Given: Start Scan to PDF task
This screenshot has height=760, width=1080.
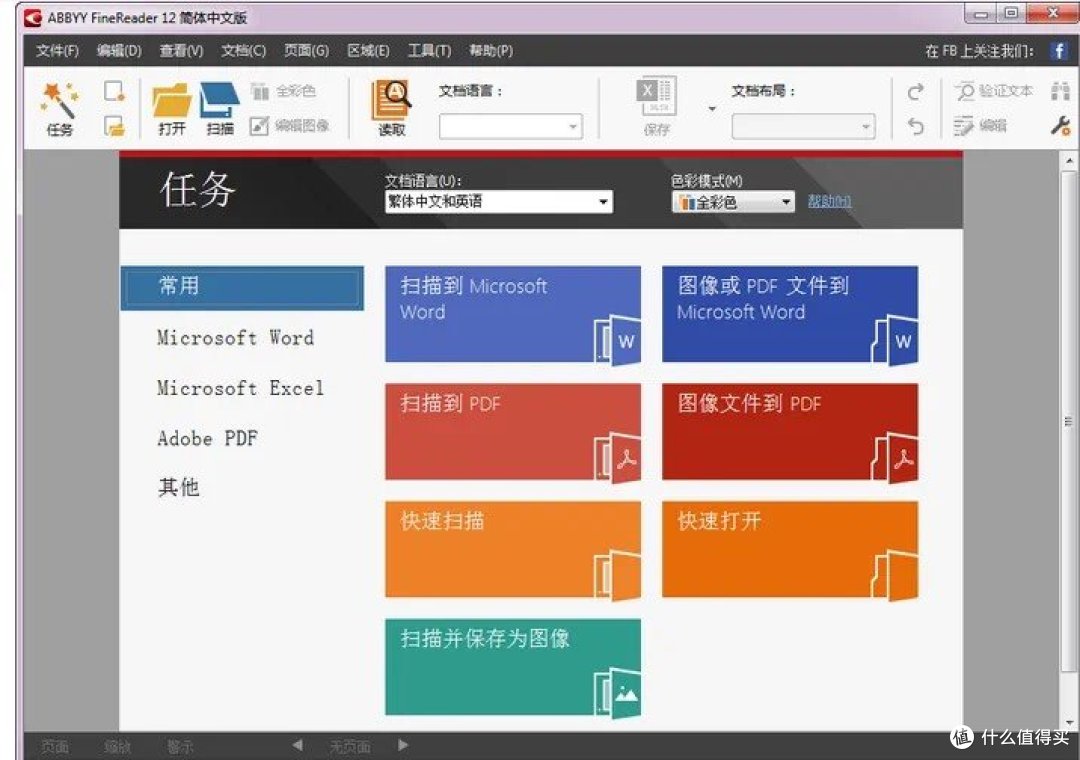Looking at the screenshot, I should [x=512, y=431].
